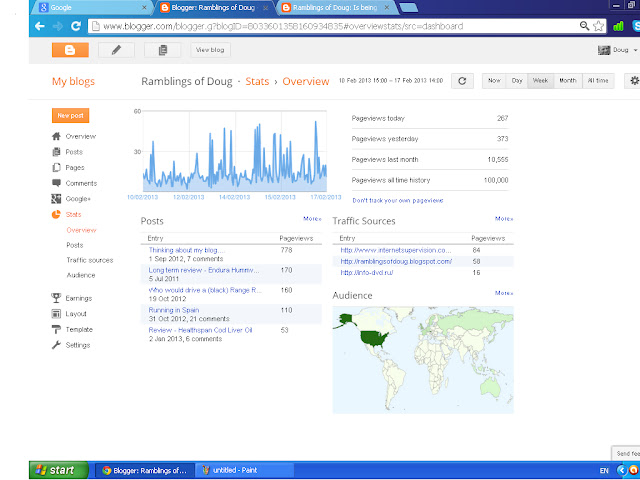Open More link in Traffic Sources
The width and height of the screenshot is (640, 480).
(504, 219)
